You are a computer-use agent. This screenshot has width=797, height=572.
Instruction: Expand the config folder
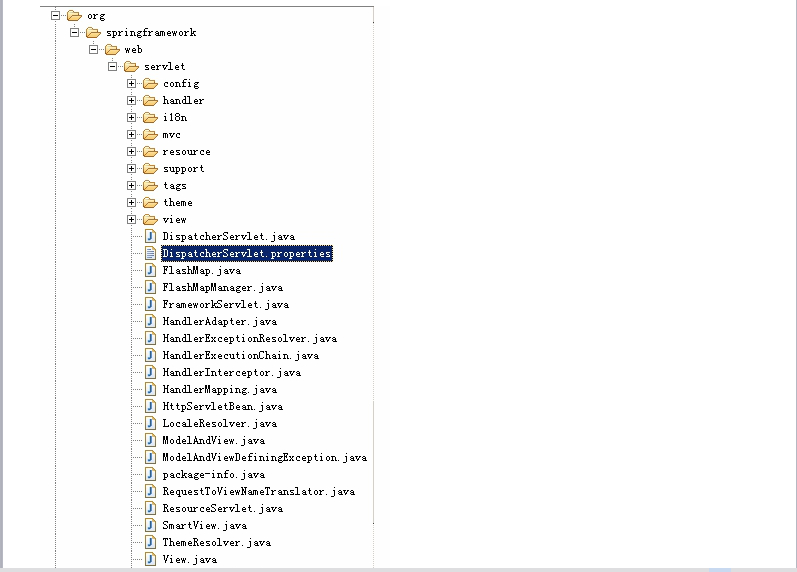click(x=132, y=83)
